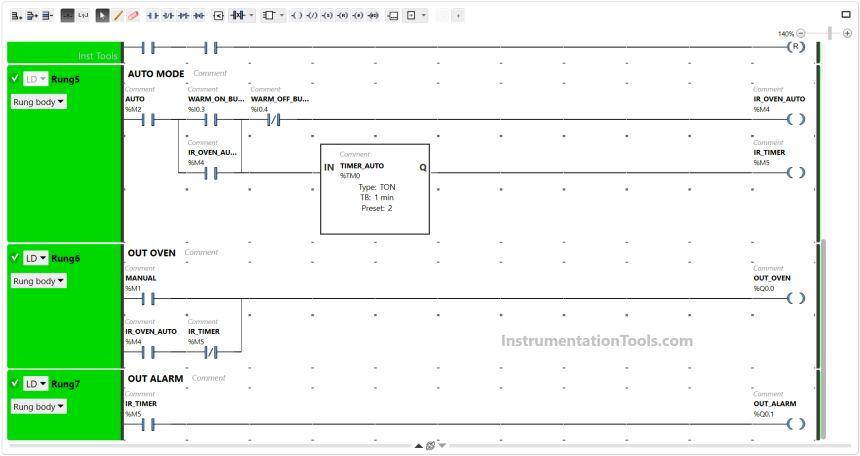Select the OUT_OVEN %Q0.0 coil

click(x=796, y=299)
